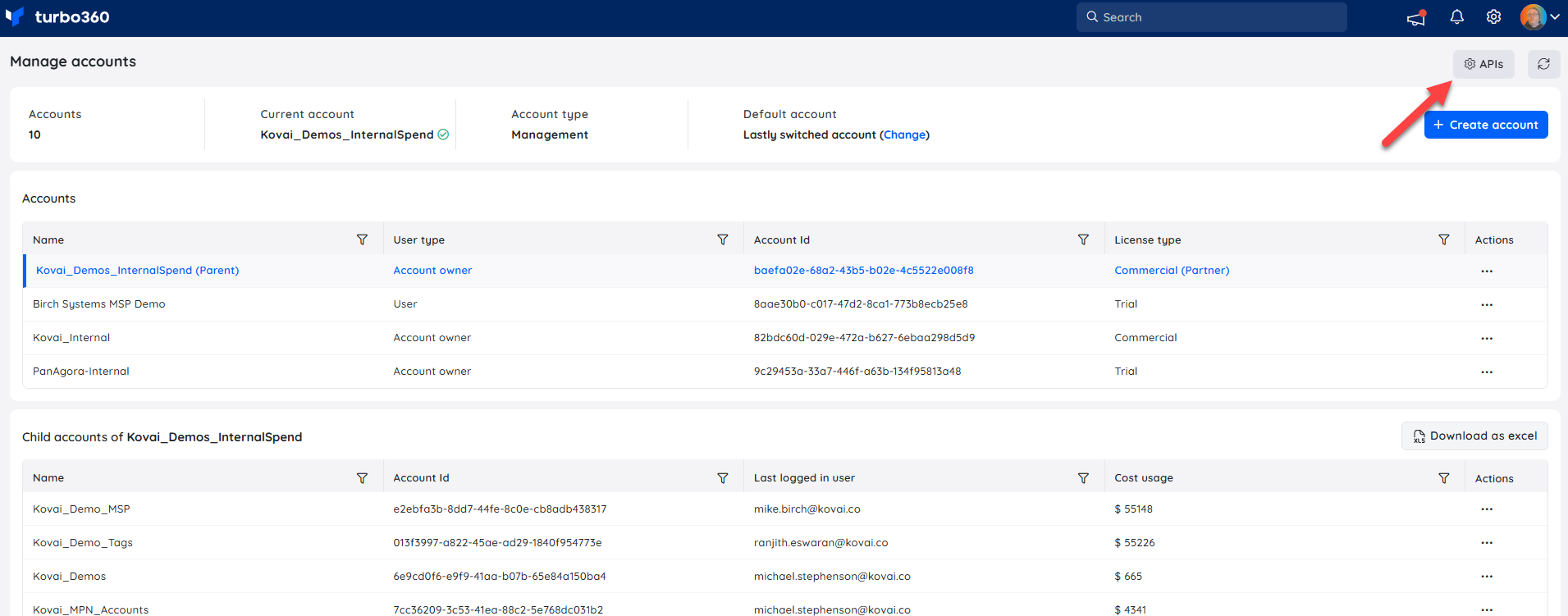Click the baefa02e account Id link
1568x616 pixels.
pyautogui.click(x=864, y=271)
